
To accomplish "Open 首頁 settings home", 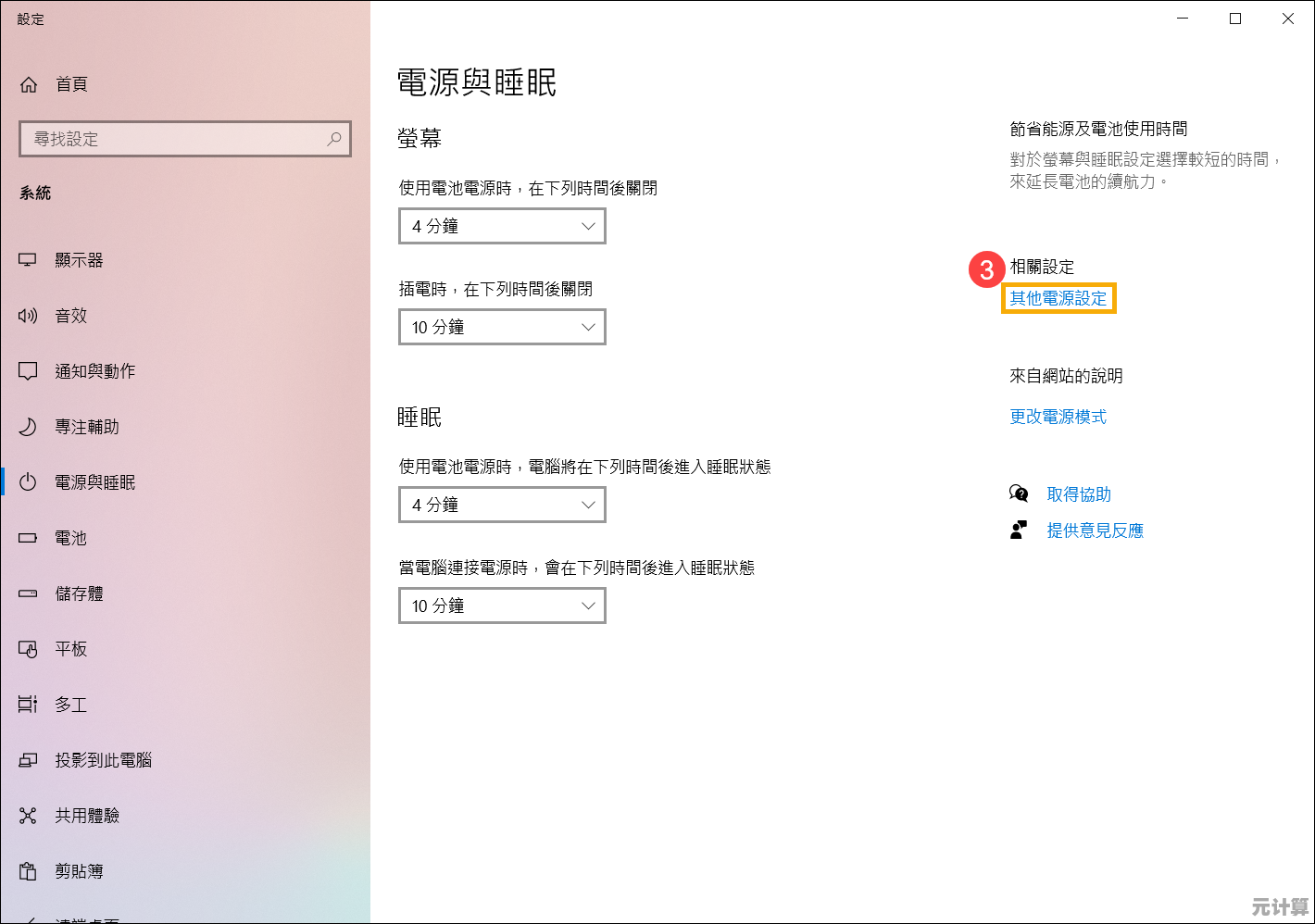I will (185, 84).
